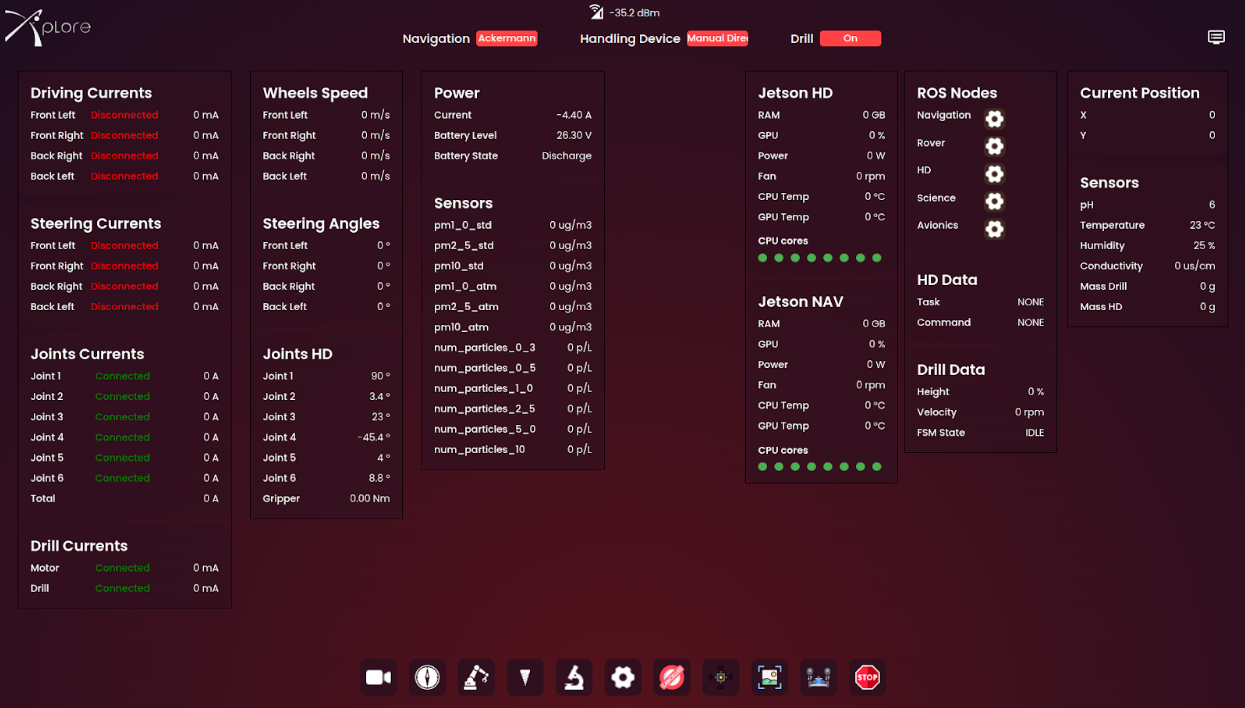This screenshot has width=1245, height=708.
Task: Open the image capture frame icon
Action: 769,678
